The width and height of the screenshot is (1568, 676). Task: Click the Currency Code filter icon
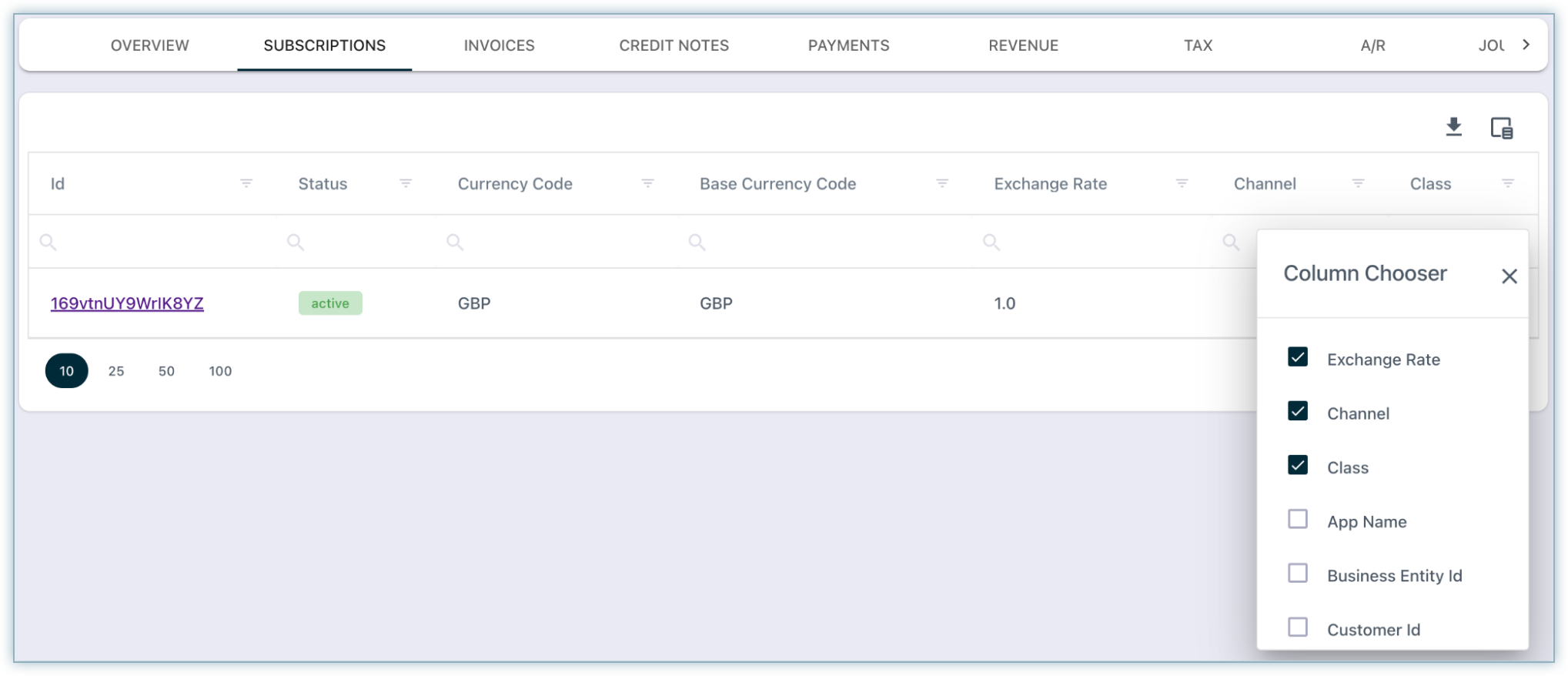647,183
